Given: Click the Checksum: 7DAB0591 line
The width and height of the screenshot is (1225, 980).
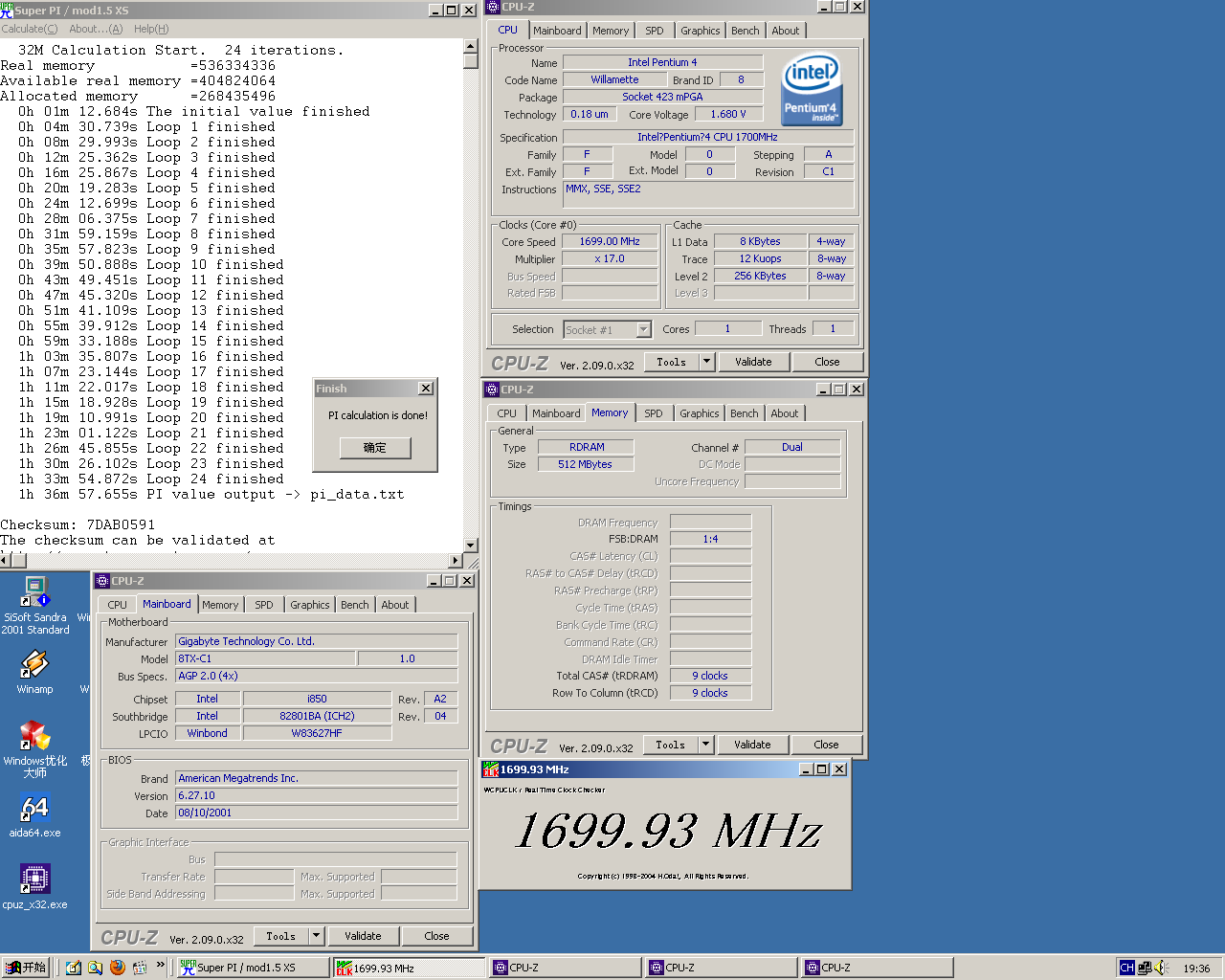Looking at the screenshot, I should coord(78,525).
